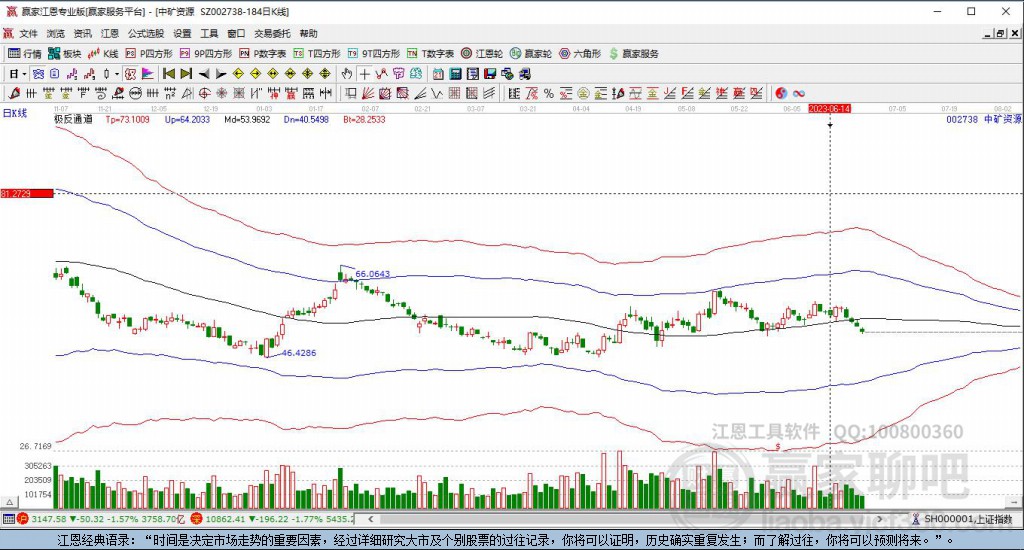The width and height of the screenshot is (1024, 550).
Task: Select the crosshair circle target tool
Action: 204,93
